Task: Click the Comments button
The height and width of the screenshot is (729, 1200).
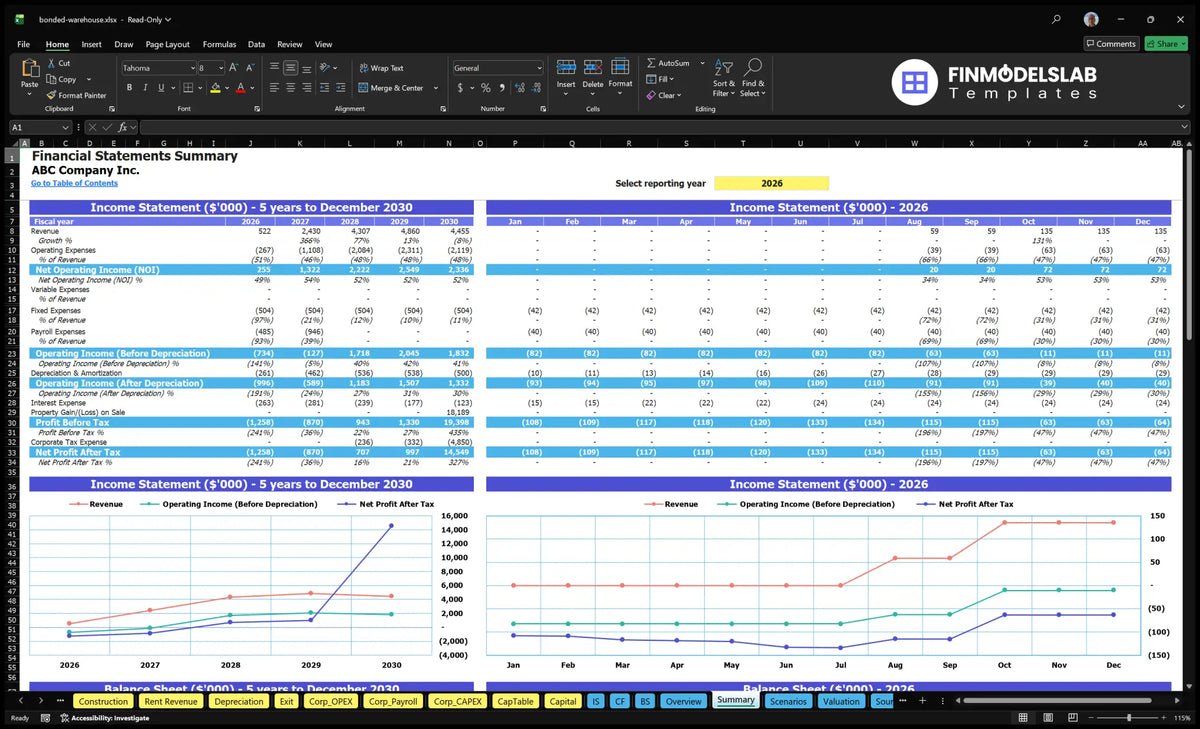Action: point(1111,44)
